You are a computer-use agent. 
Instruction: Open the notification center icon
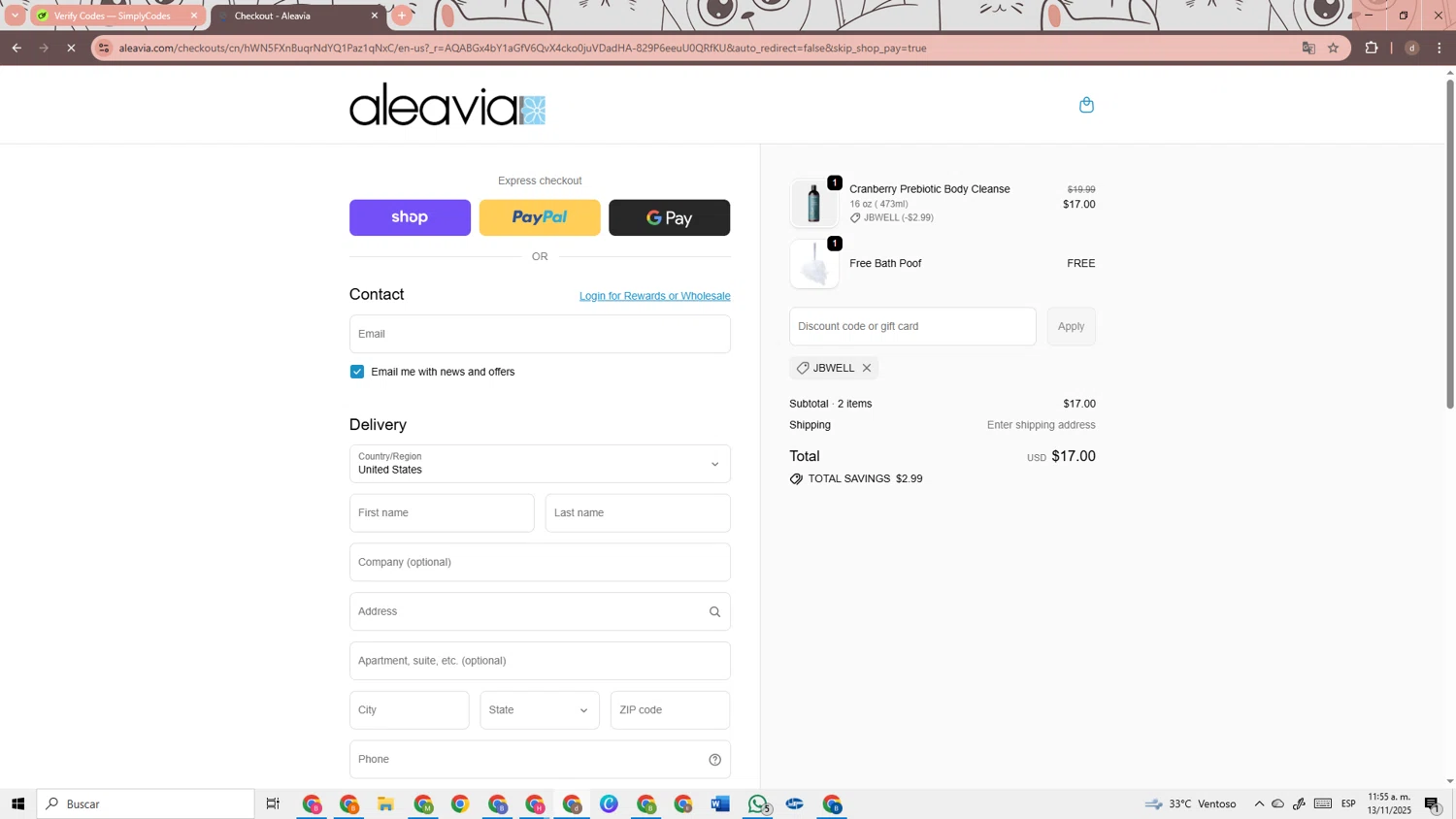(x=1433, y=803)
